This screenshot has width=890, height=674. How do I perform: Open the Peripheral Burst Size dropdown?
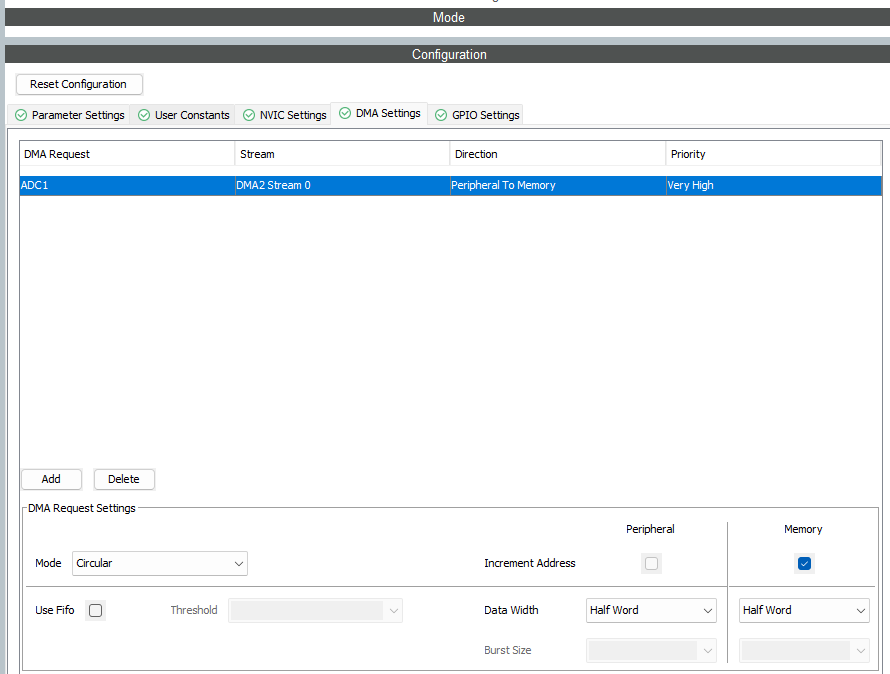651,651
